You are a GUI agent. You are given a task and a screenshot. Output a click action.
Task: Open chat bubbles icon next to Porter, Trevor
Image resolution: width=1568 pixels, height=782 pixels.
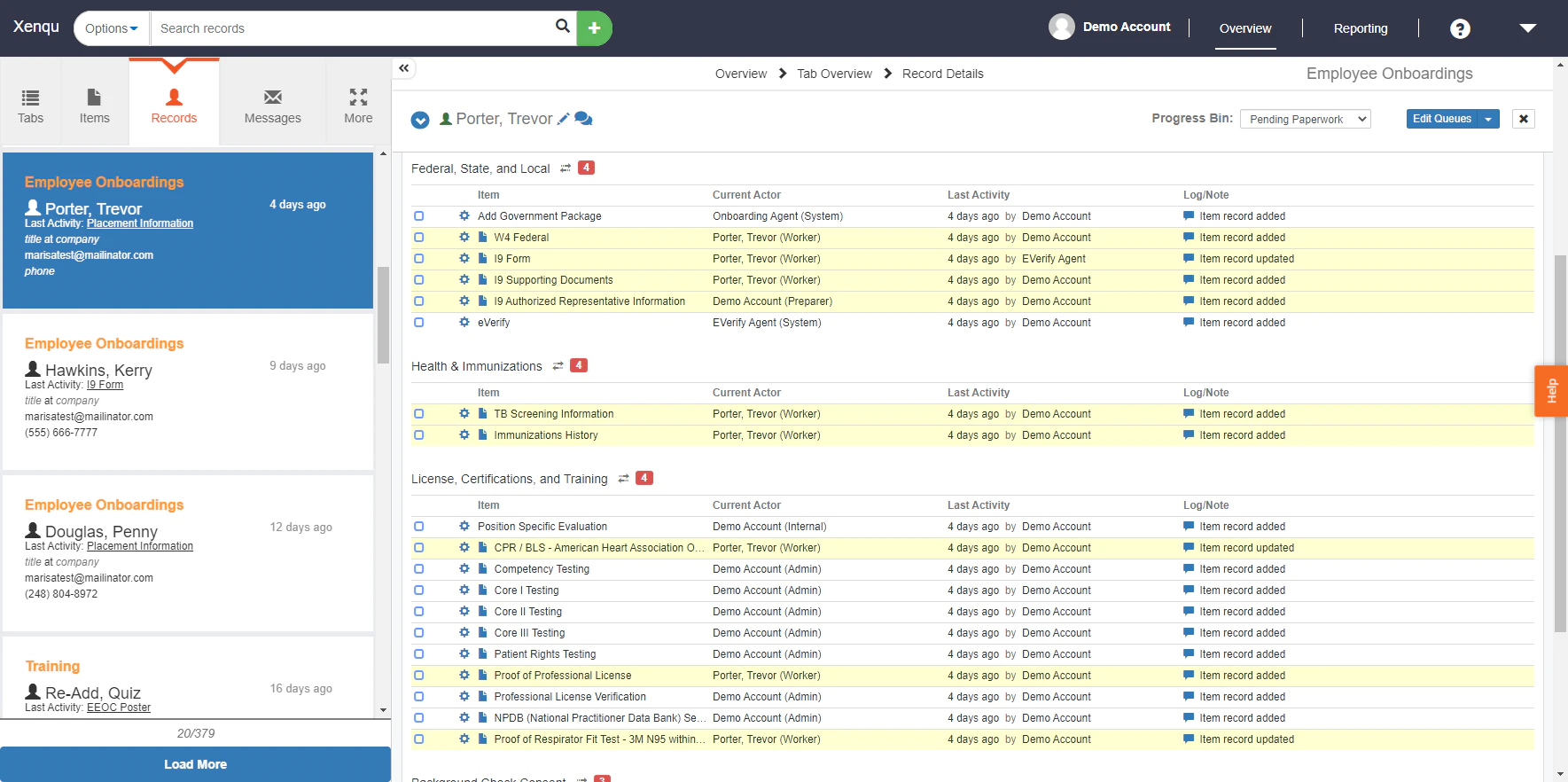pos(583,119)
